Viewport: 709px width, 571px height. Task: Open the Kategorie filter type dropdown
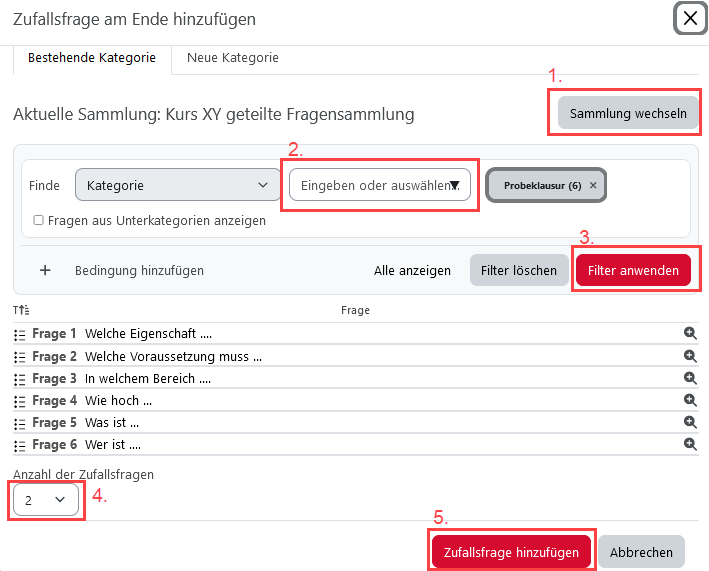(177, 185)
